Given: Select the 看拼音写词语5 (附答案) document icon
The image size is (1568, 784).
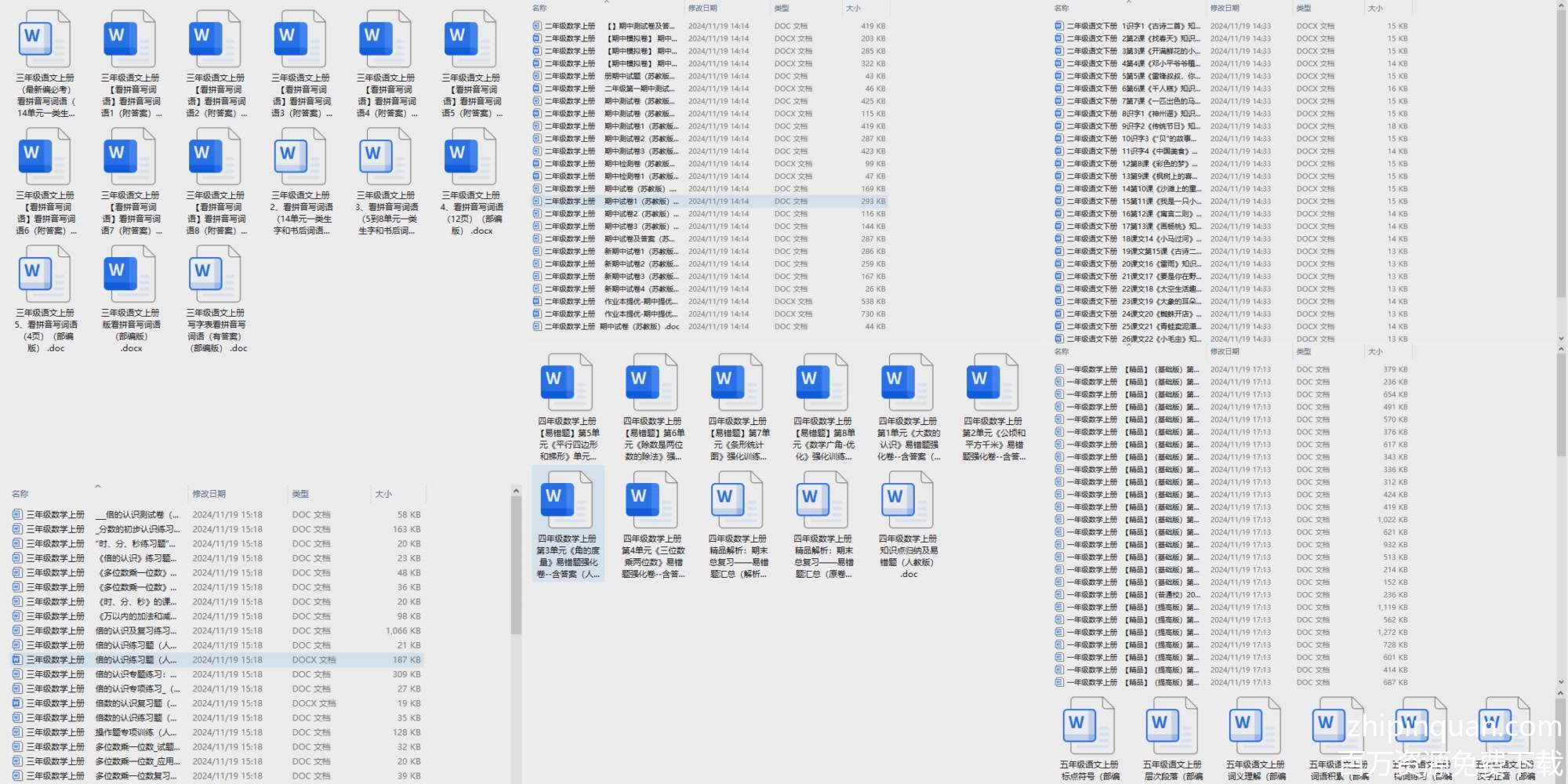Looking at the screenshot, I should [x=471, y=41].
